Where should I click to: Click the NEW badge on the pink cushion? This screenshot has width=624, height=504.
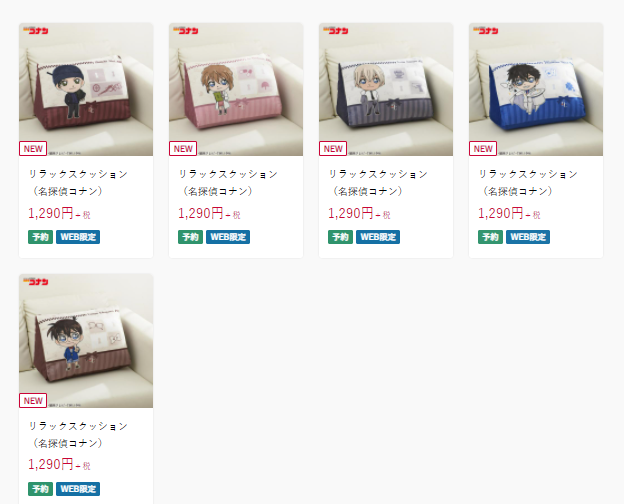click(183, 148)
